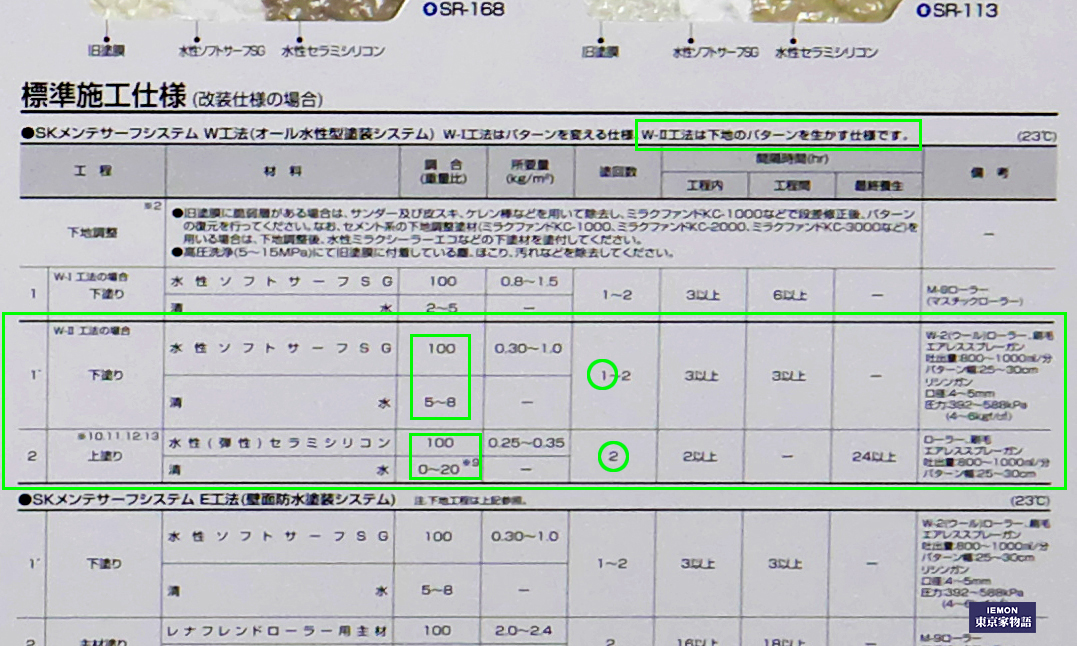
Task: Click the 水性(弾性)セラミシリコン material cell
Action: tap(280, 442)
